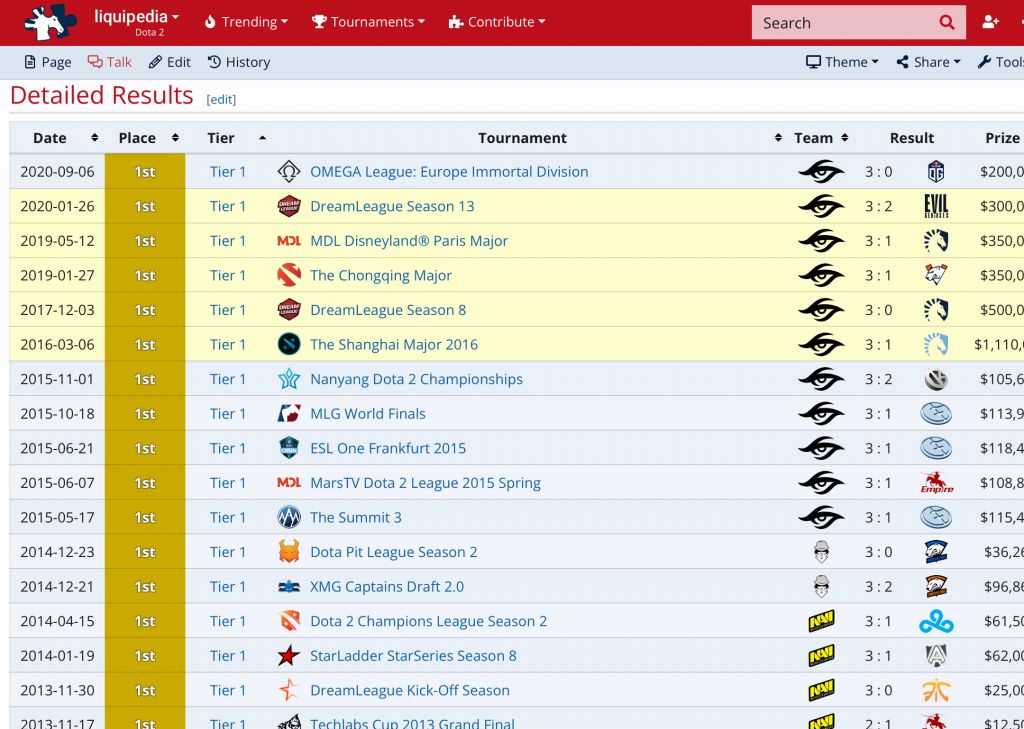The width and height of the screenshot is (1024, 729).
Task: Click the edit link beside Detailed Results
Action: coord(221,99)
